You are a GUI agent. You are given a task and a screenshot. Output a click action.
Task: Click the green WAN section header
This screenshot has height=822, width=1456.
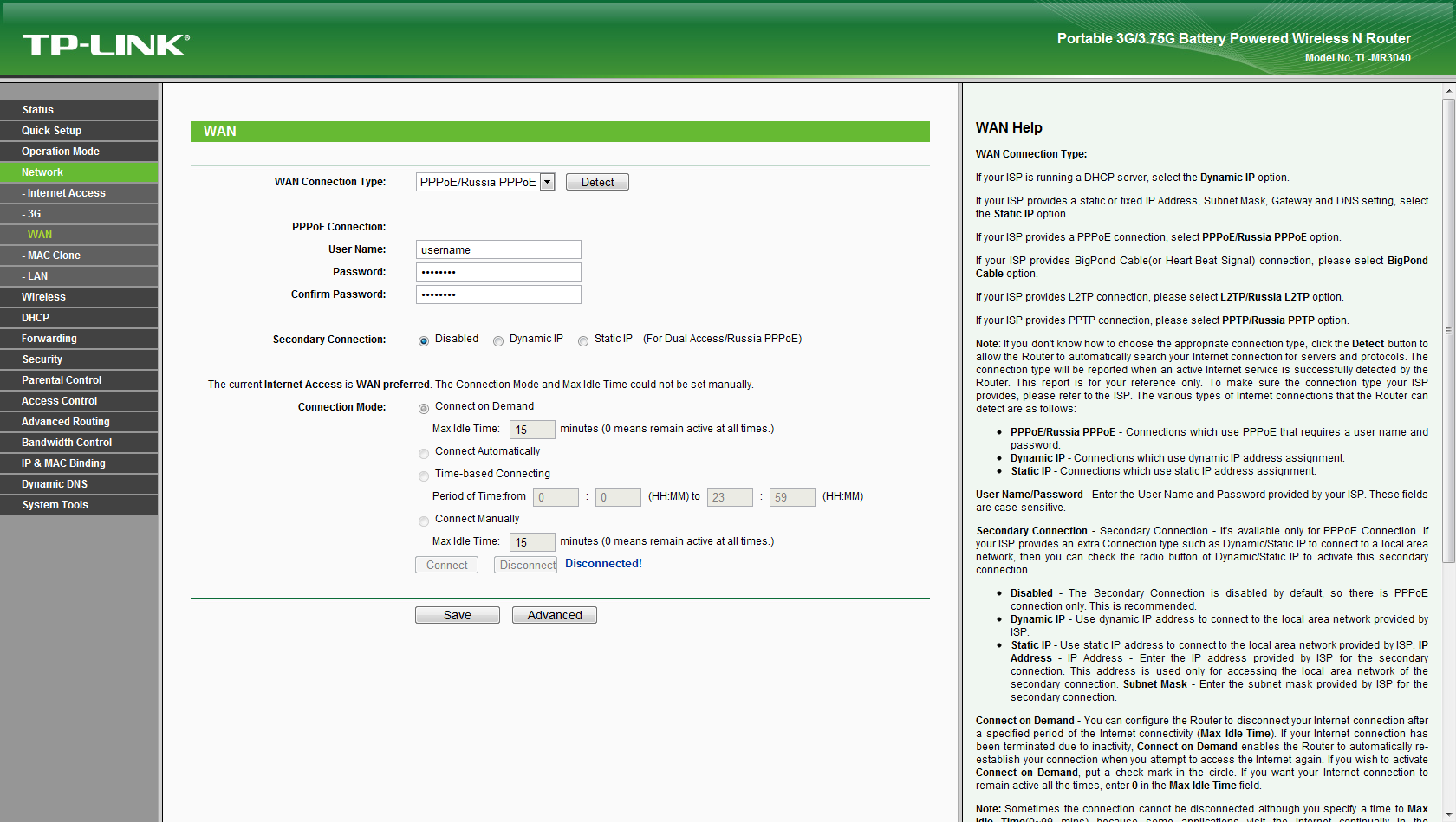point(560,132)
